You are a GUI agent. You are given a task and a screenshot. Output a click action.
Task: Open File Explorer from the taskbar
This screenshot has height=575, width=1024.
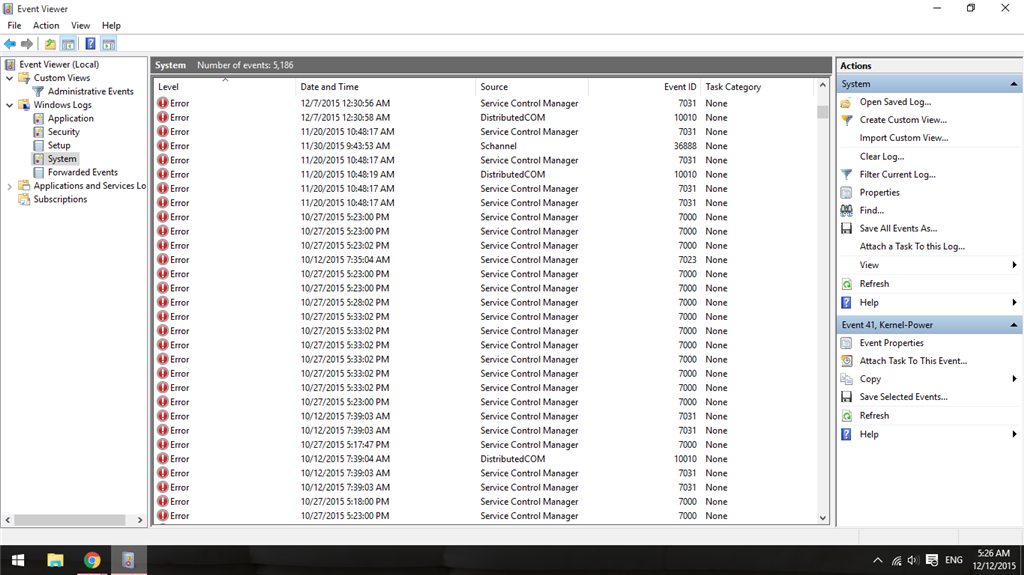coord(55,560)
